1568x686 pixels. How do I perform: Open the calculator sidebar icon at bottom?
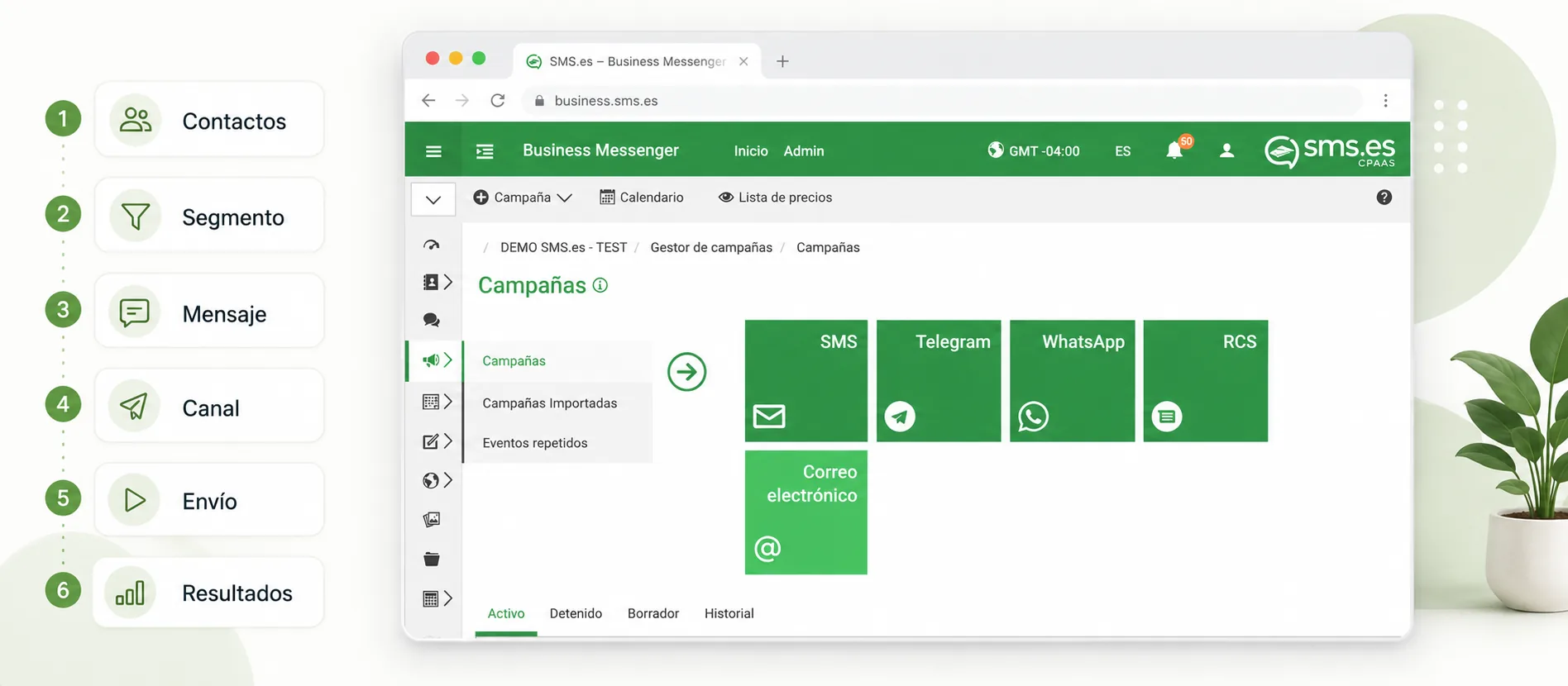point(431,598)
